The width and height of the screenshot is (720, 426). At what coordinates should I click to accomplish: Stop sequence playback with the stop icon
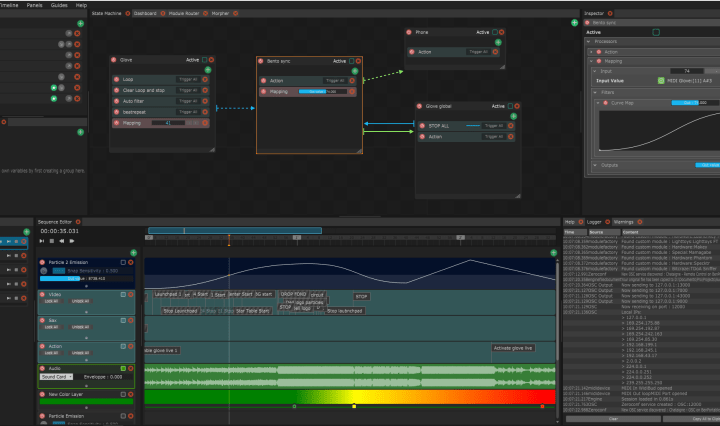[51, 241]
